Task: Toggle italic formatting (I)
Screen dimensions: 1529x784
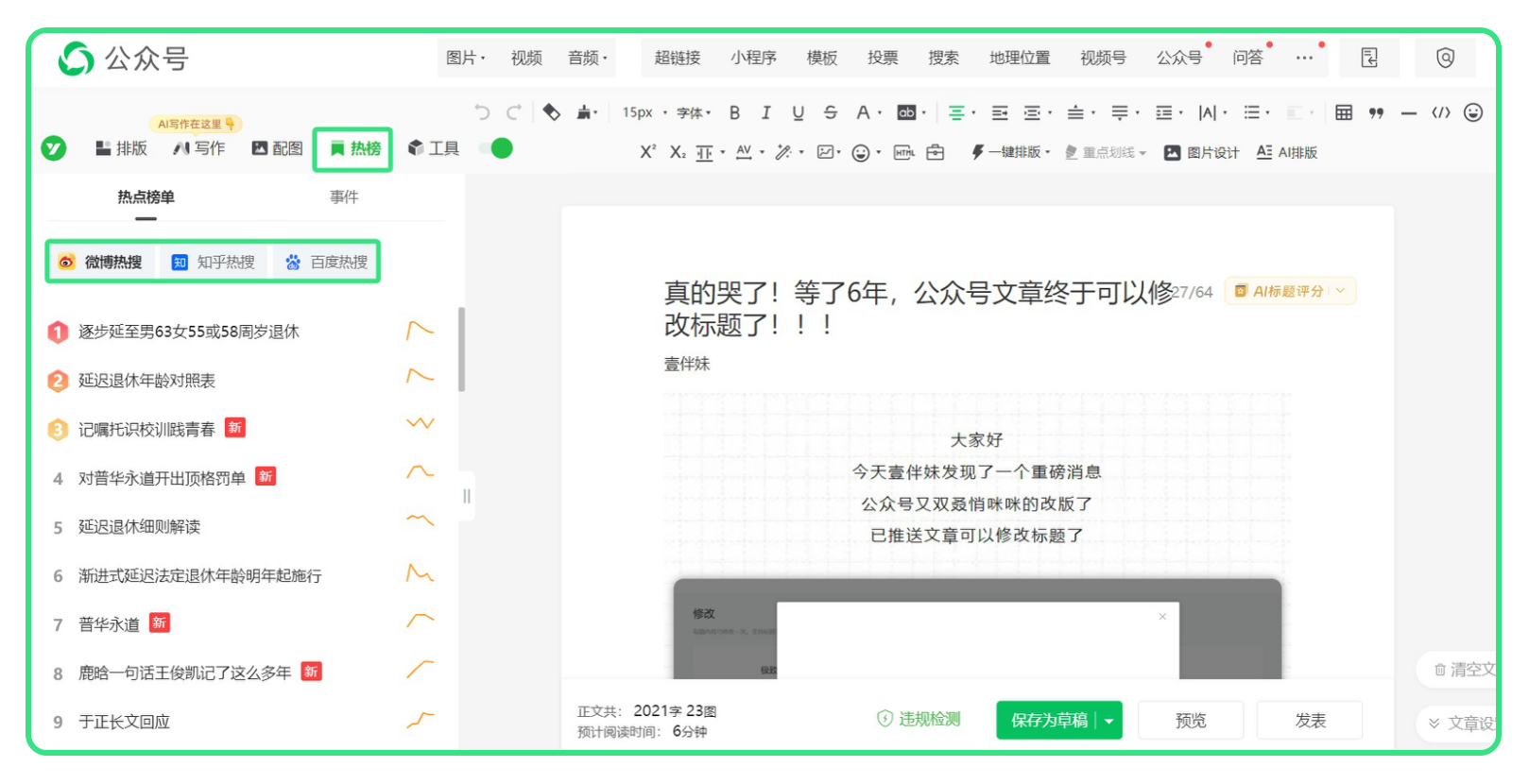Action: coord(766,112)
